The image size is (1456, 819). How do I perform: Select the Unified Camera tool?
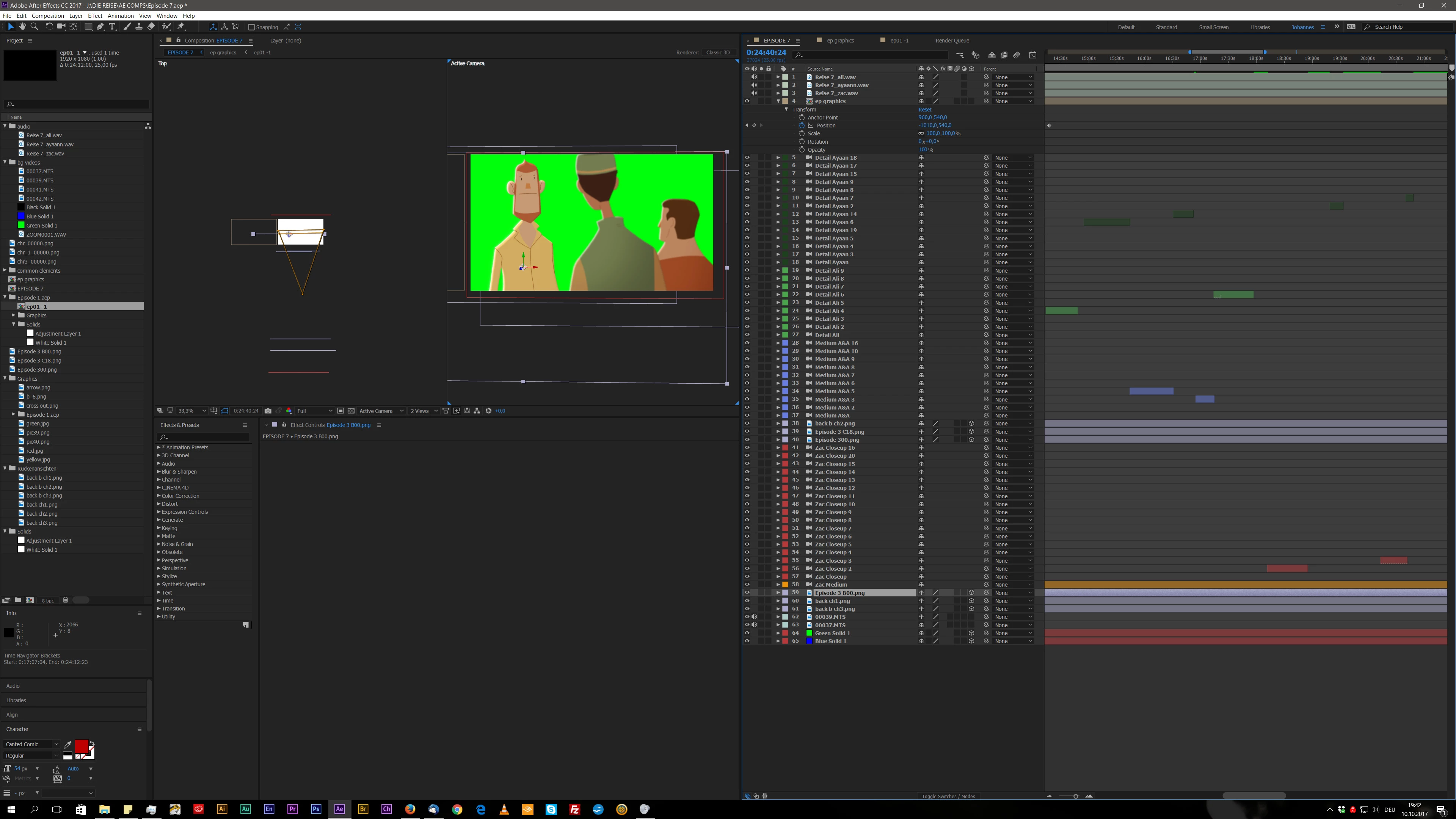point(61,27)
